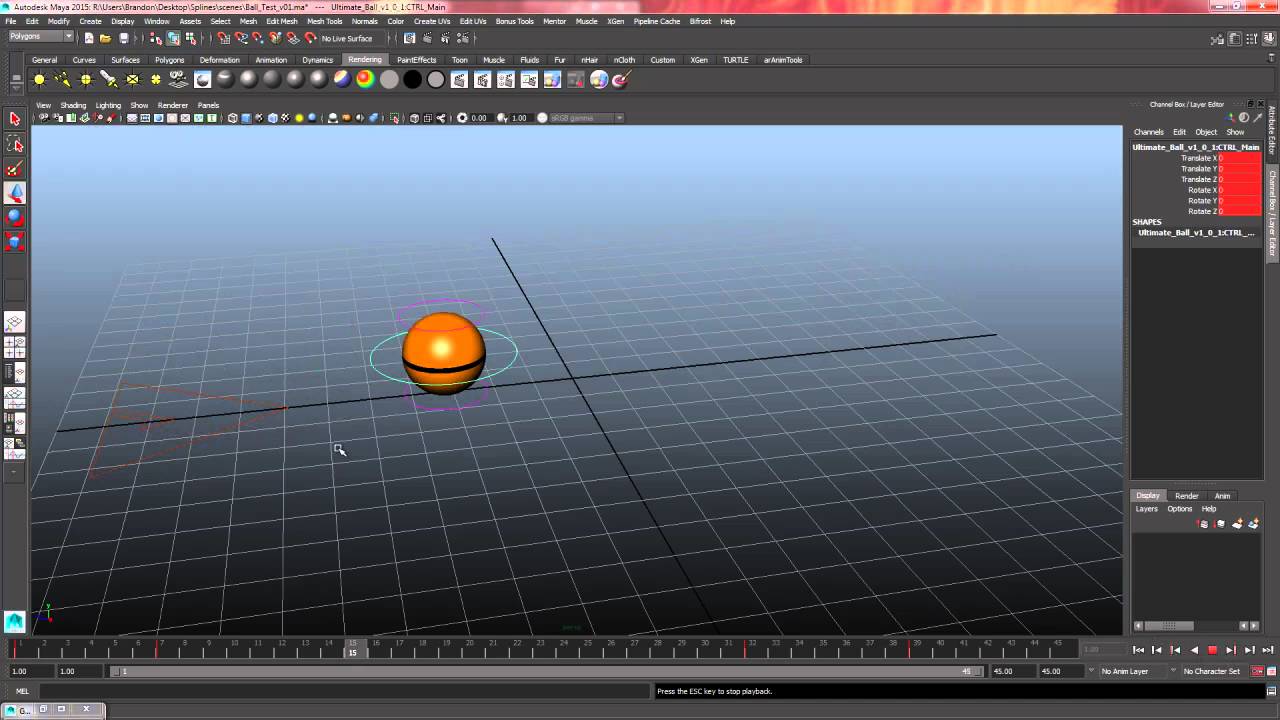Toggle select by hierarchy mode
Screen dimensions: 1280x720
point(155,38)
